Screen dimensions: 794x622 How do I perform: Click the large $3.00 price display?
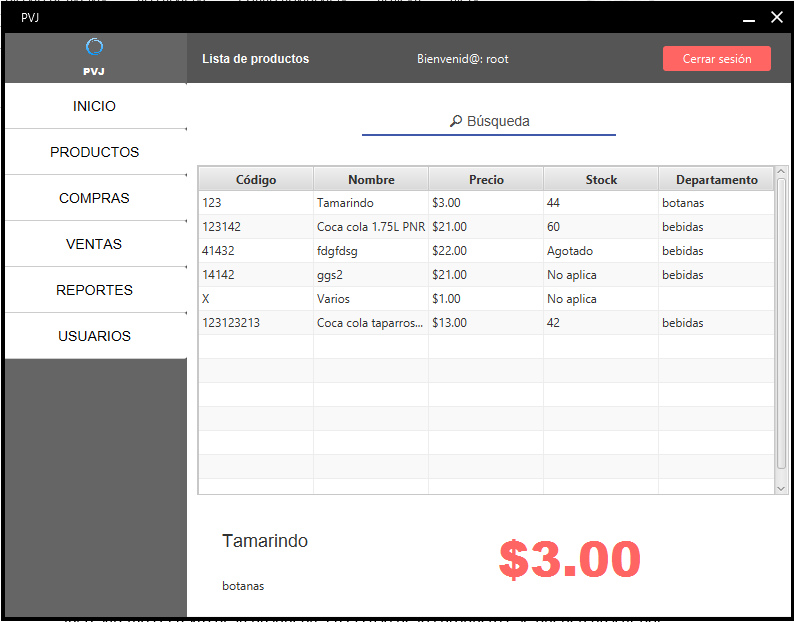pos(570,559)
